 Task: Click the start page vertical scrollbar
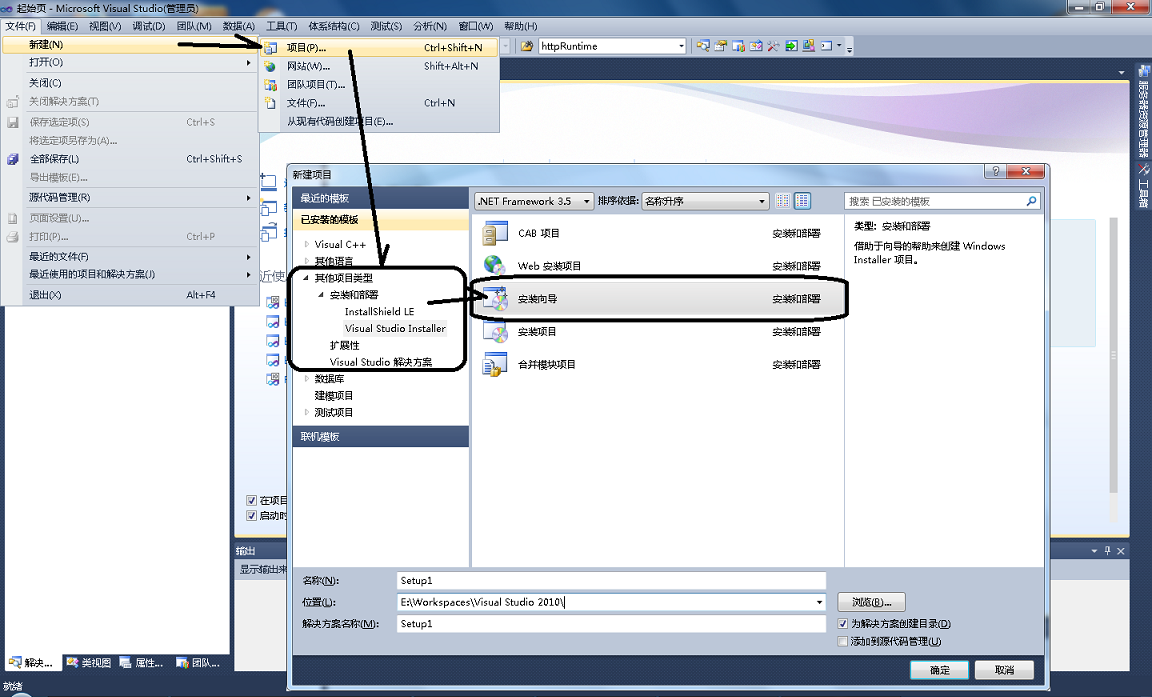[1114, 355]
